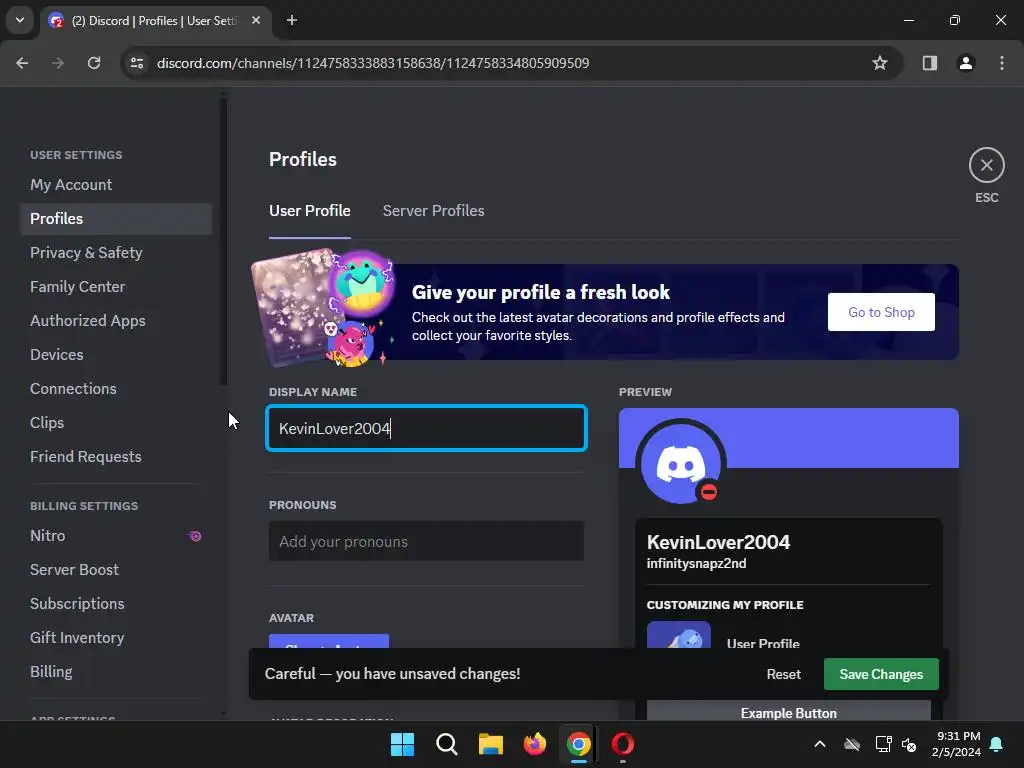Click the shop promo artwork image

click(x=323, y=308)
